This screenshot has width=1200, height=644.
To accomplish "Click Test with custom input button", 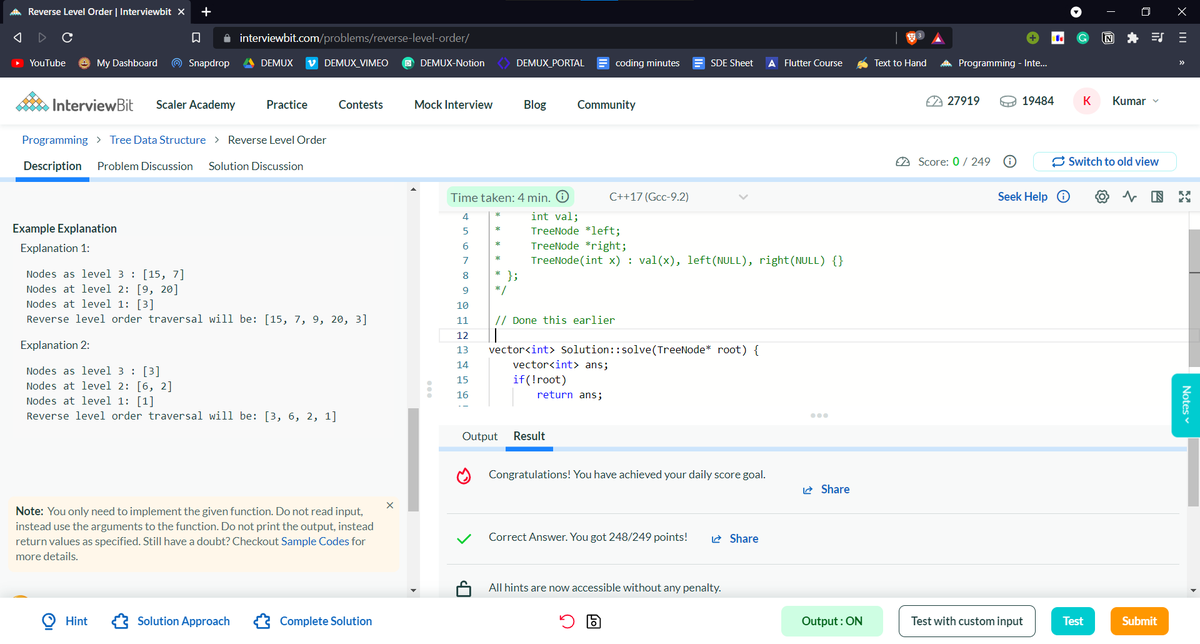I will point(967,621).
